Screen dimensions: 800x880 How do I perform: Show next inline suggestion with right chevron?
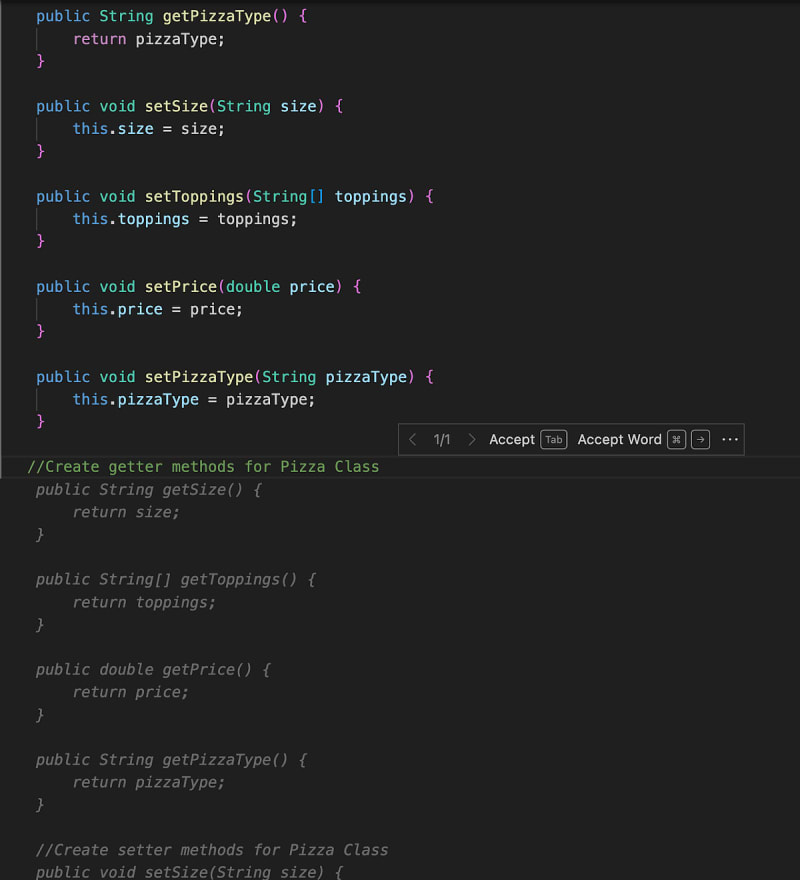tap(472, 440)
